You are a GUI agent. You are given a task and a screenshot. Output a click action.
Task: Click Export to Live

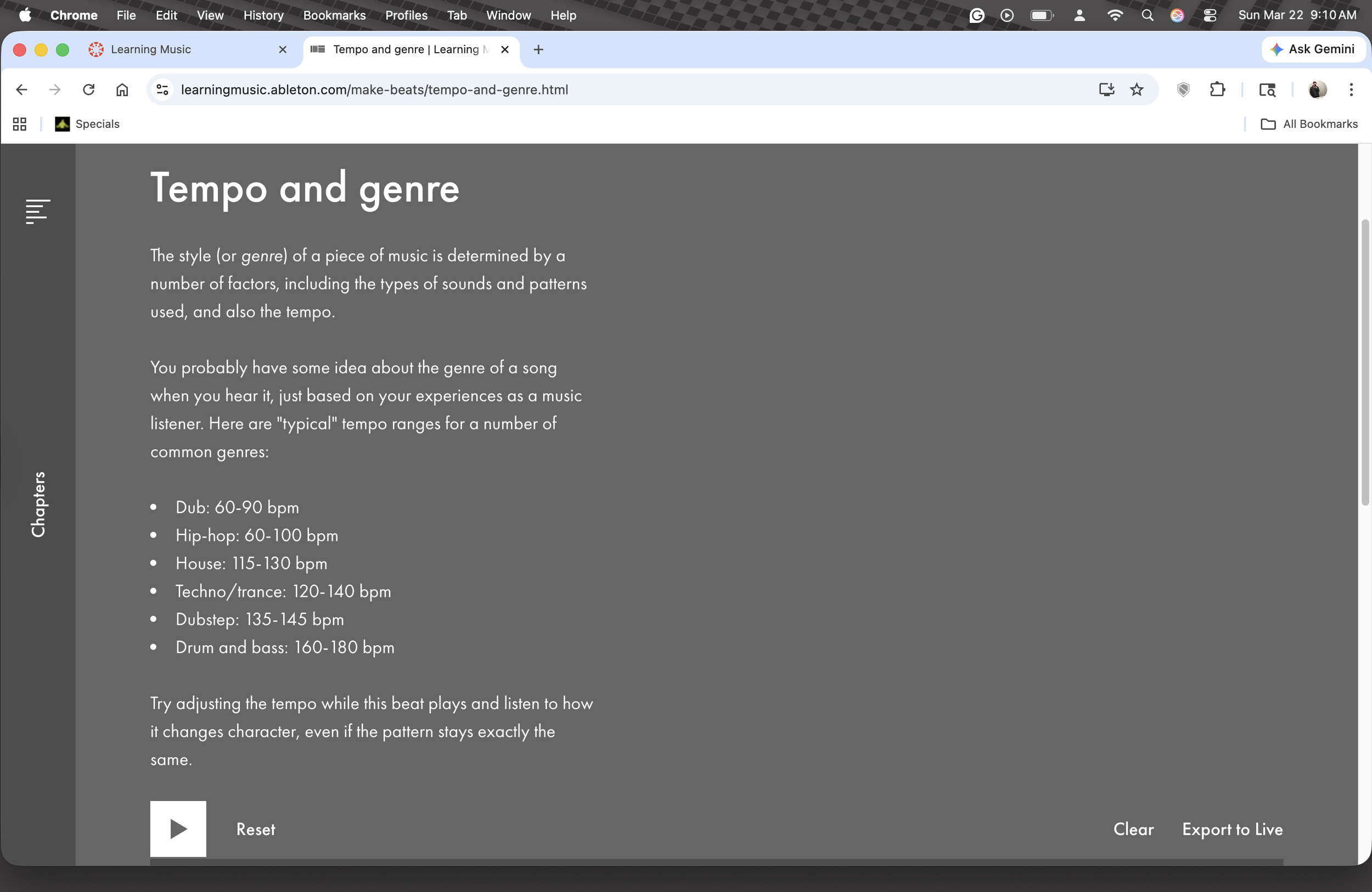[1232, 829]
